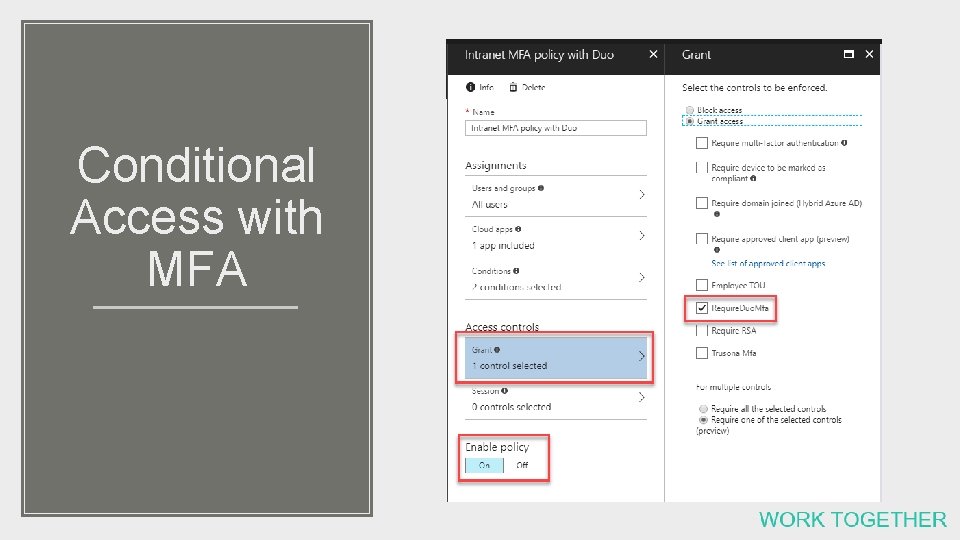Screen dimensions: 960x540
Task: Check the Employee TOU checkbox
Action: (702, 285)
